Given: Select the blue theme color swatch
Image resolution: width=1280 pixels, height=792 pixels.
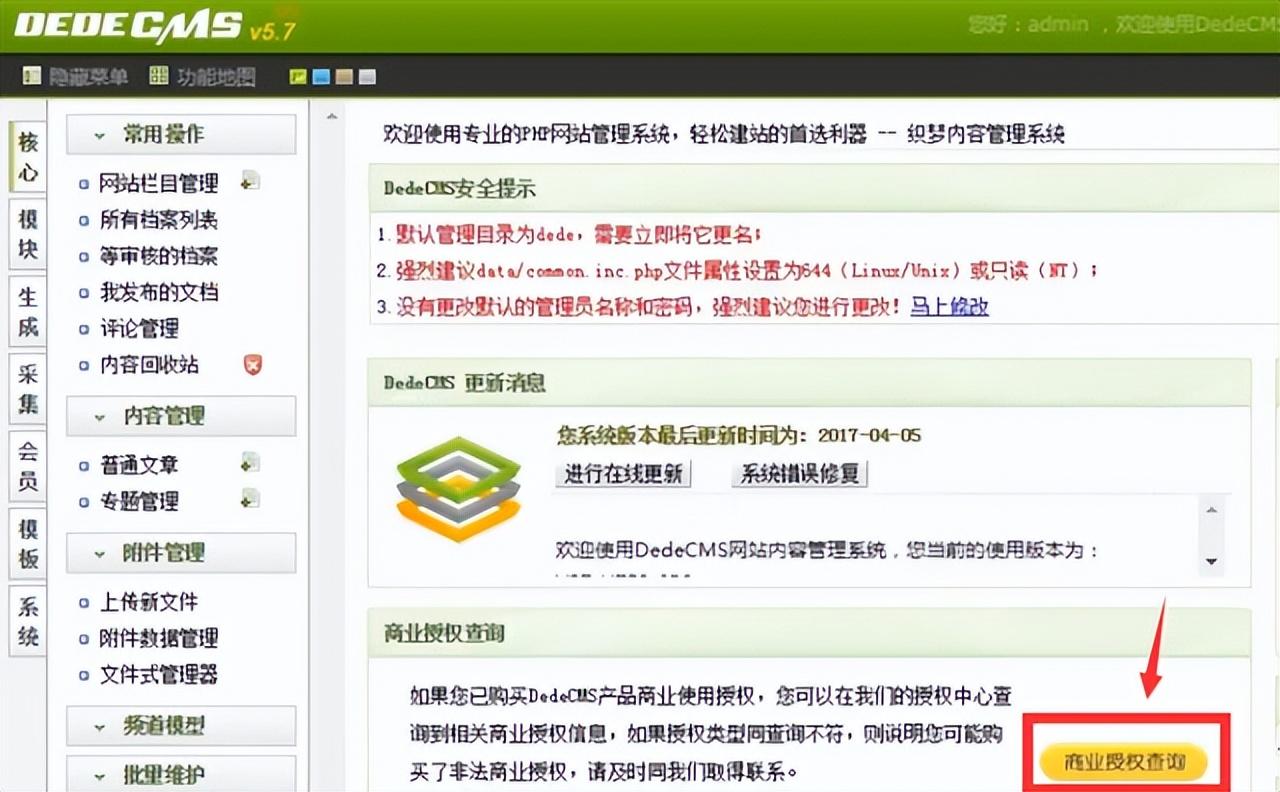Looking at the screenshot, I should [x=321, y=76].
